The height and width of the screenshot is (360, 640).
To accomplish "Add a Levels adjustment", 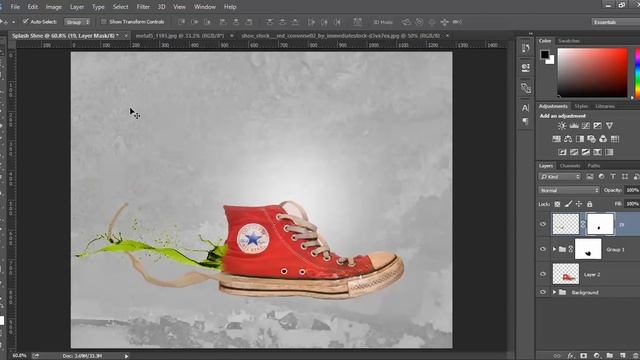I will 574,126.
